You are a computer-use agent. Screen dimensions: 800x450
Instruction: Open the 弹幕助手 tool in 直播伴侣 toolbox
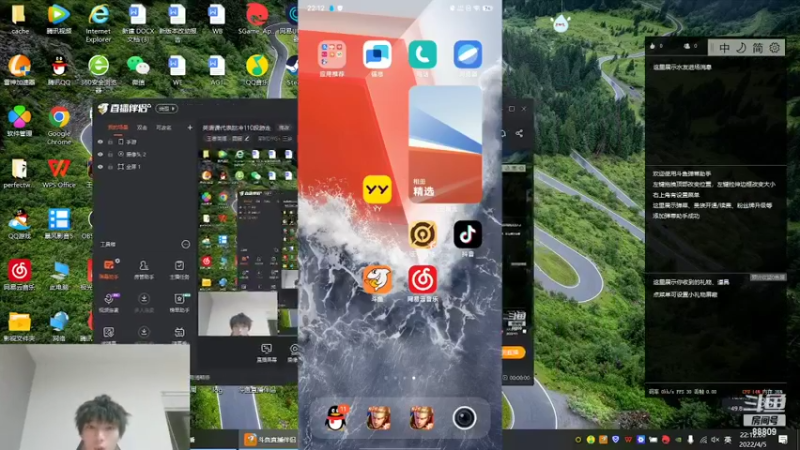point(109,269)
